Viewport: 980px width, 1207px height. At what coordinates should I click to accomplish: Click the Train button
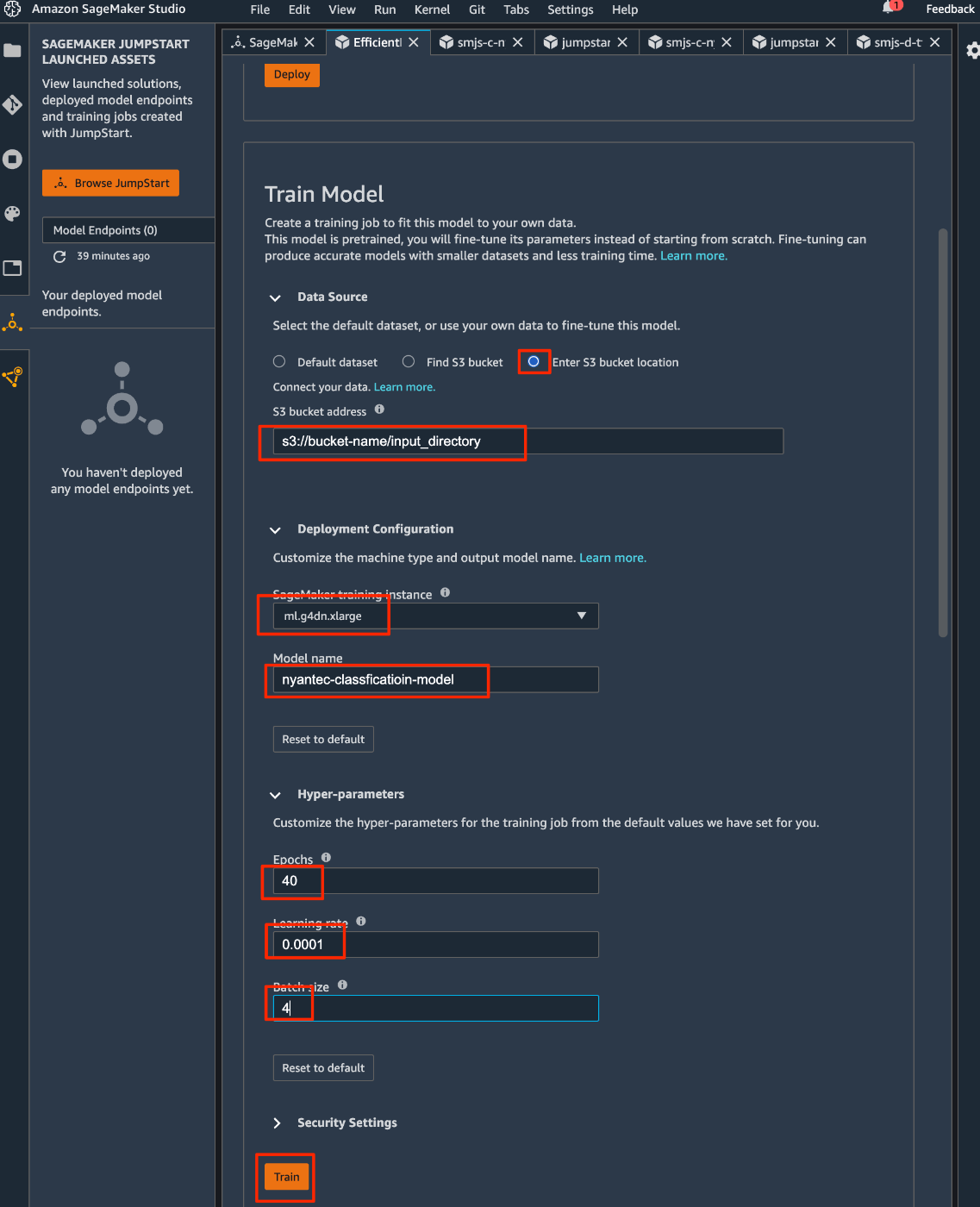287,1177
